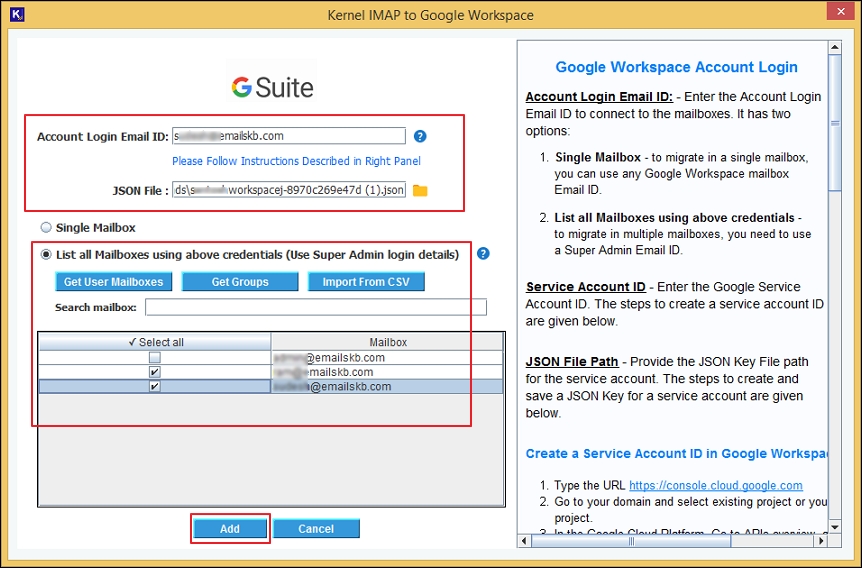Click the 'Google Workspace Account Login' heading
The image size is (862, 568).
[x=676, y=67]
